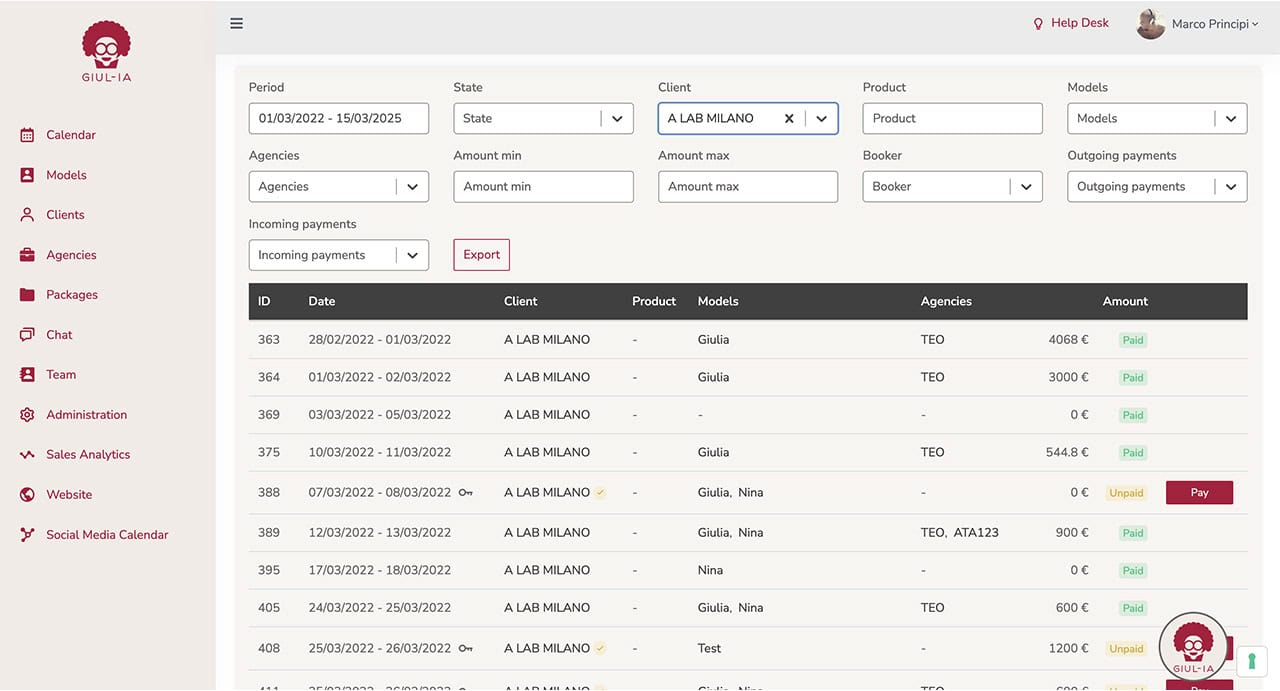The width and height of the screenshot is (1280, 691).
Task: Open Packages from the sidebar
Action: pos(72,295)
